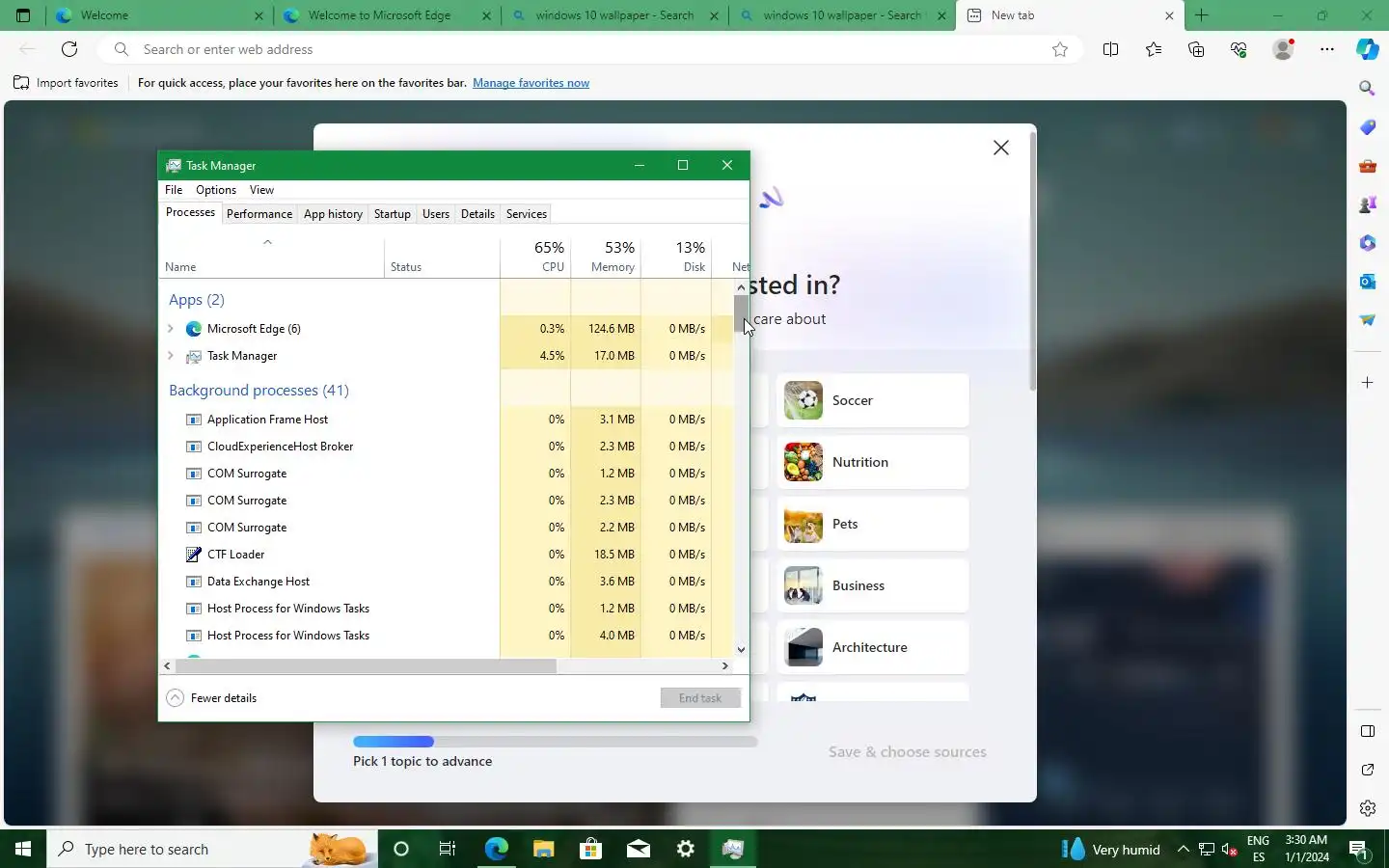The width and height of the screenshot is (1389, 868).
Task: Click the topic selection progress bar
Action: tap(556, 742)
